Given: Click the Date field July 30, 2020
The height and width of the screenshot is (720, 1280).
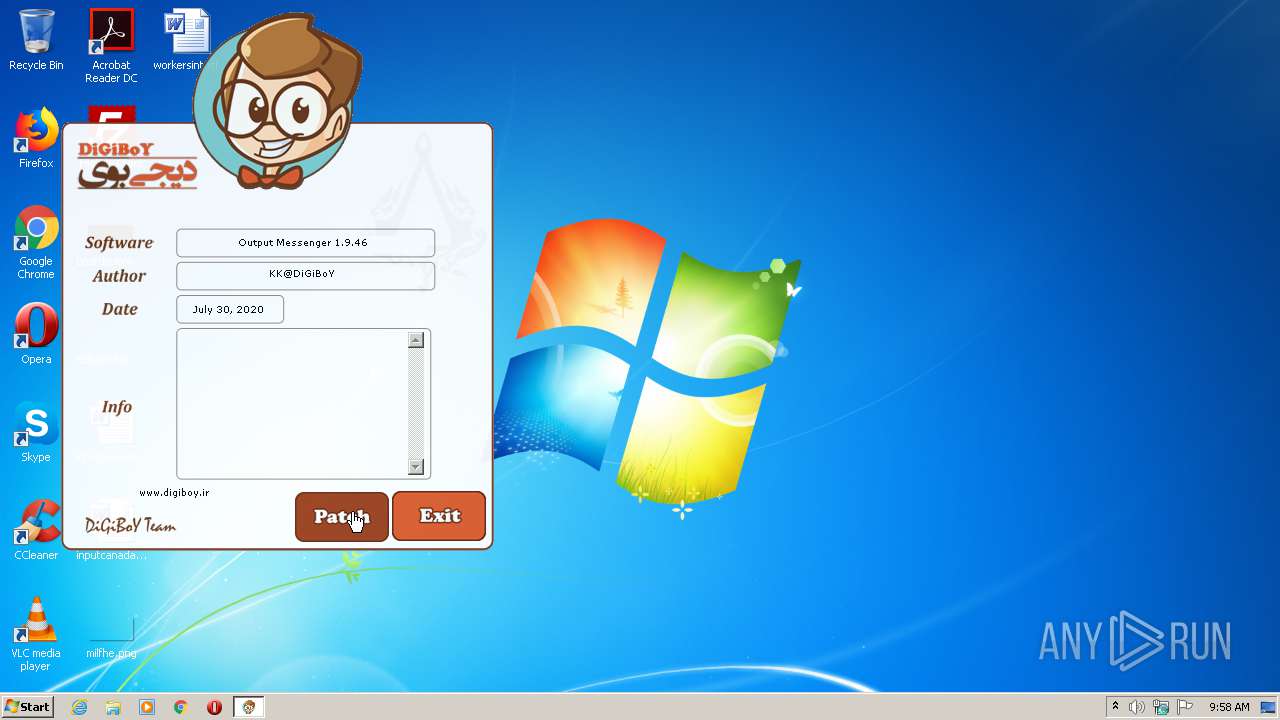Looking at the screenshot, I should coord(230,309).
